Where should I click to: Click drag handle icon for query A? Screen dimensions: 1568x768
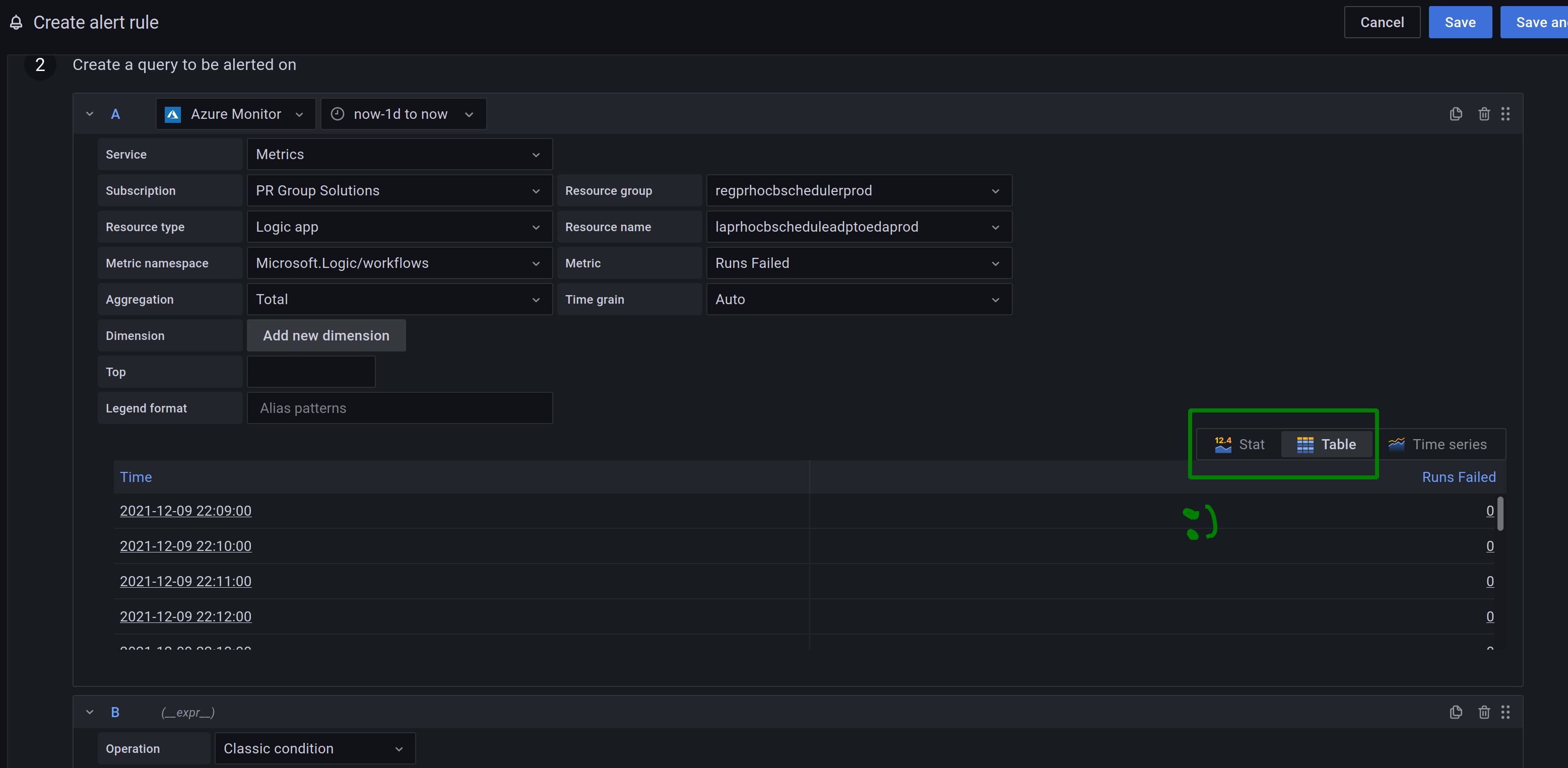coord(1505,114)
